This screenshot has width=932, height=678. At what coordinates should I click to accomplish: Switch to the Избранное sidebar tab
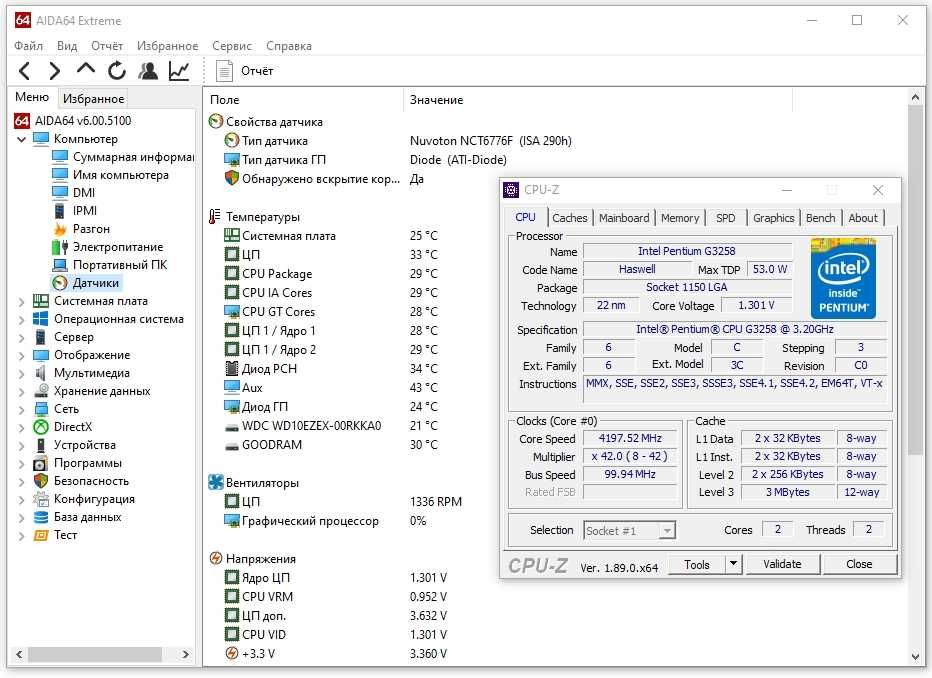click(93, 99)
